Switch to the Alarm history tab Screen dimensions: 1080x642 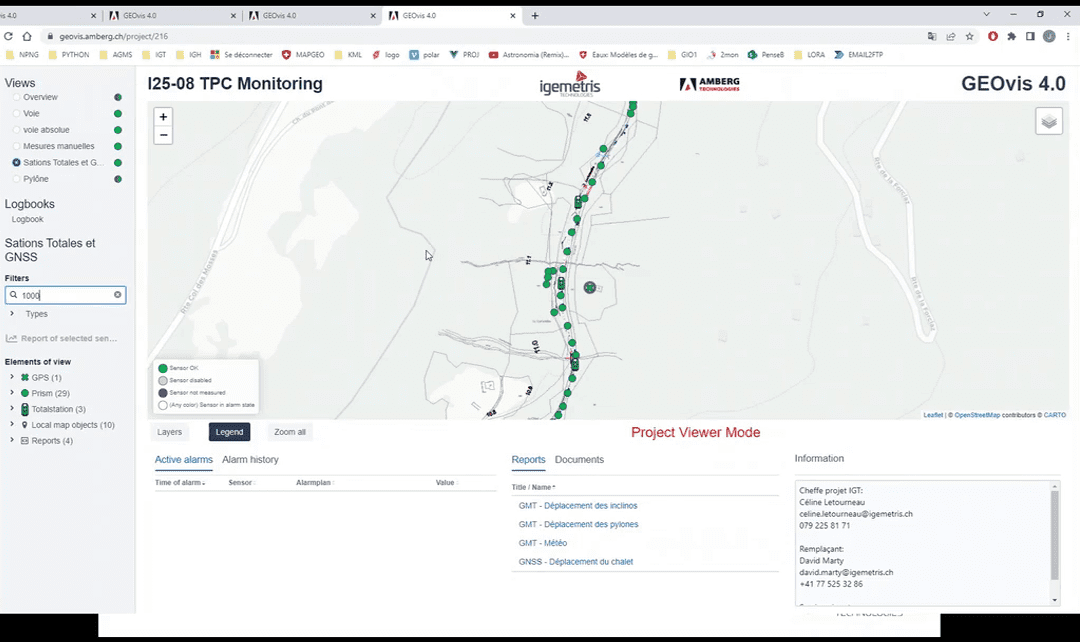pyautogui.click(x=250, y=460)
